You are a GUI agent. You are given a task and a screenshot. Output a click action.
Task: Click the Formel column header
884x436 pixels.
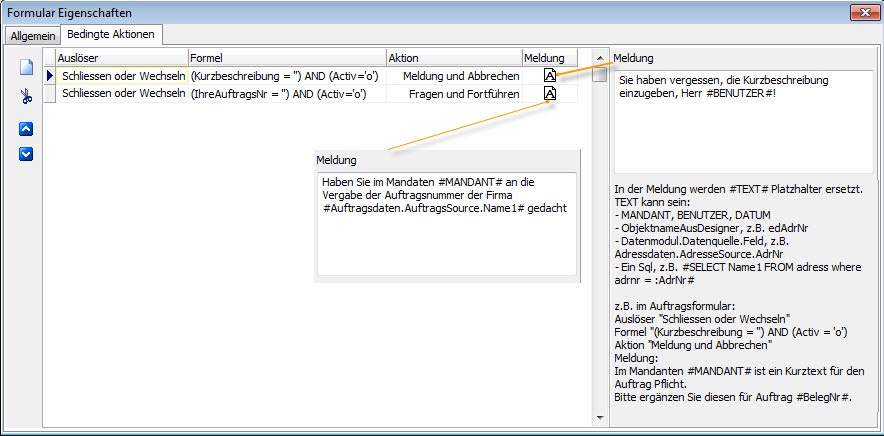click(285, 58)
